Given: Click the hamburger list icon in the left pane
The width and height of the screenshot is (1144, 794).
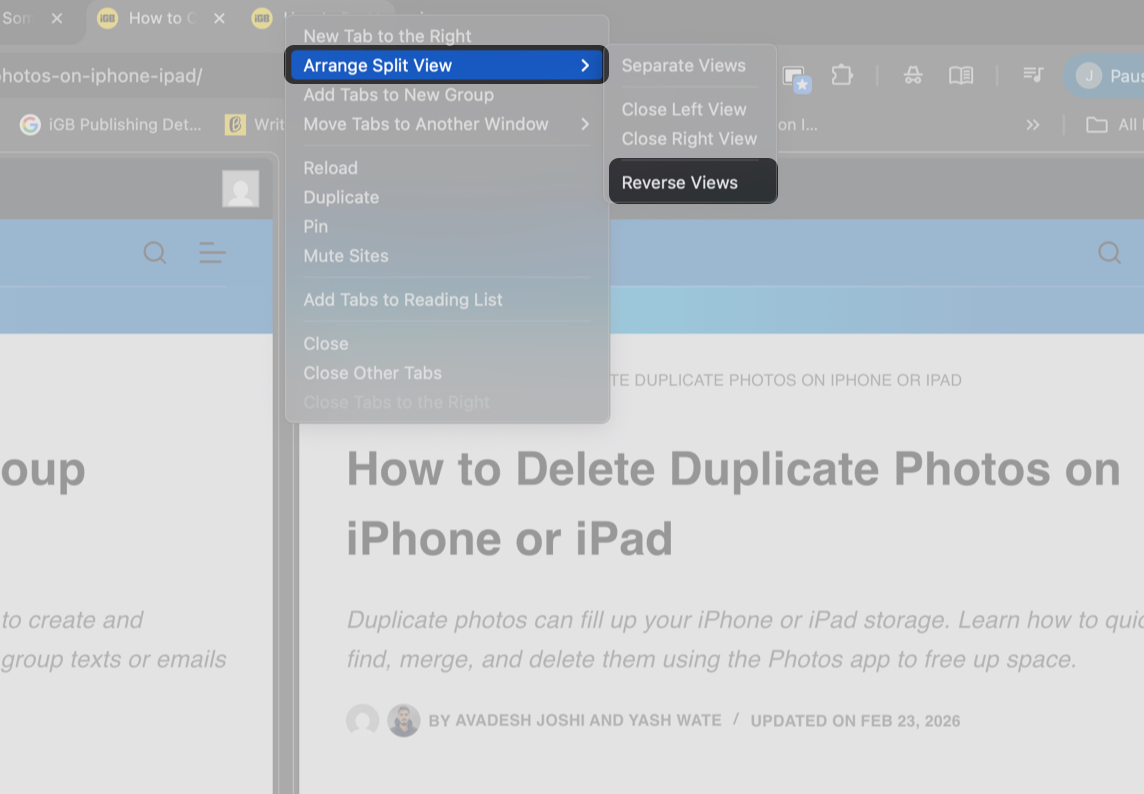Looking at the screenshot, I should [212, 253].
